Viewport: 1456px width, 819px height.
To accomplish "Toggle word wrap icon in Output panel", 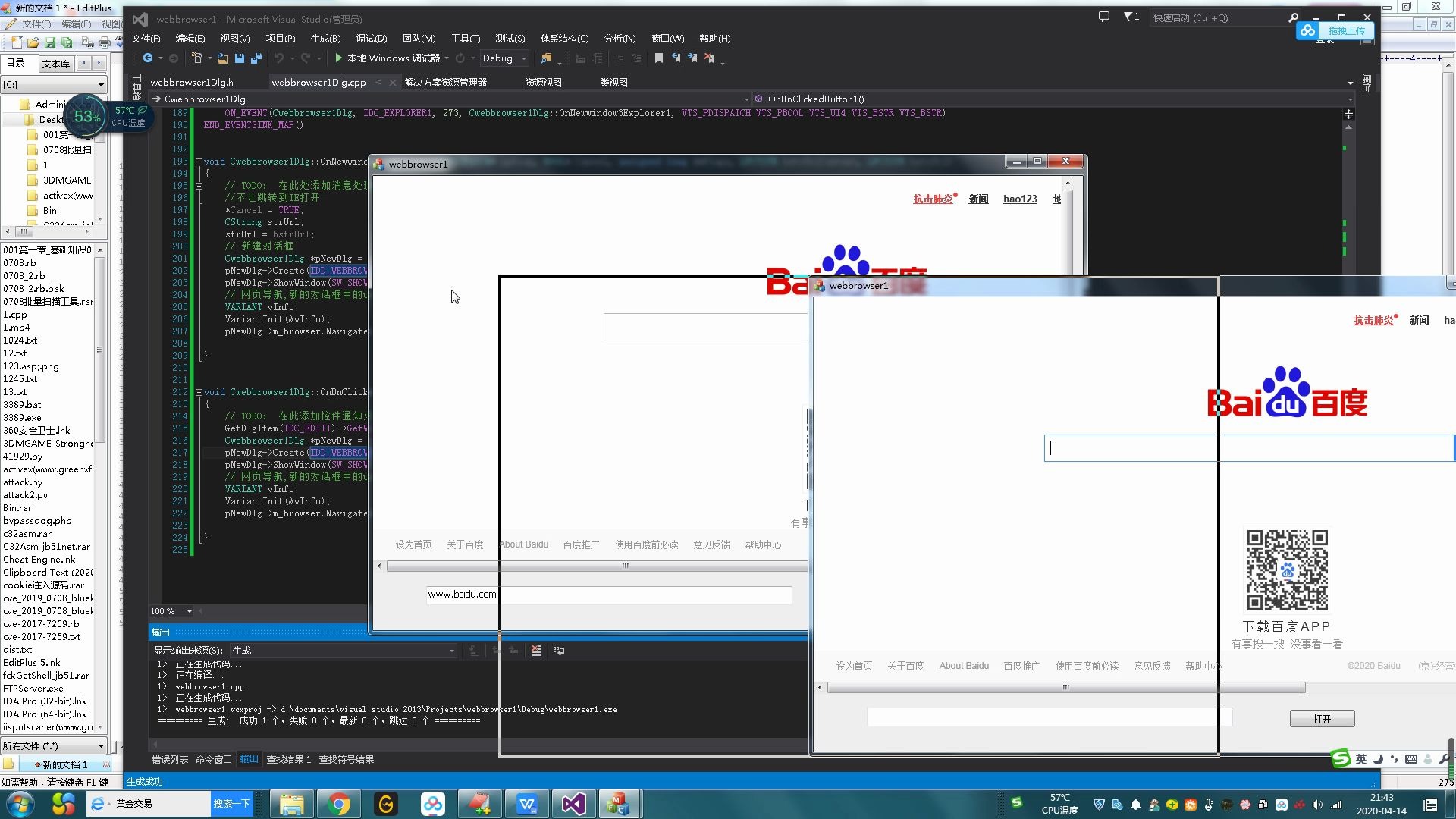I will click(559, 651).
